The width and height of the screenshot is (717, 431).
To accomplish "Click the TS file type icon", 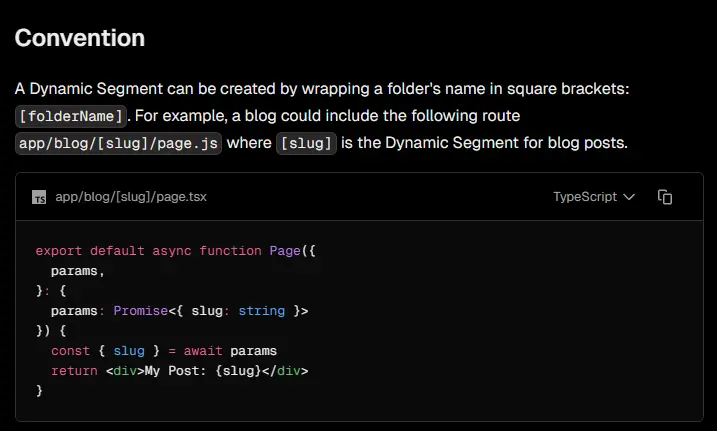I will pos(39,197).
